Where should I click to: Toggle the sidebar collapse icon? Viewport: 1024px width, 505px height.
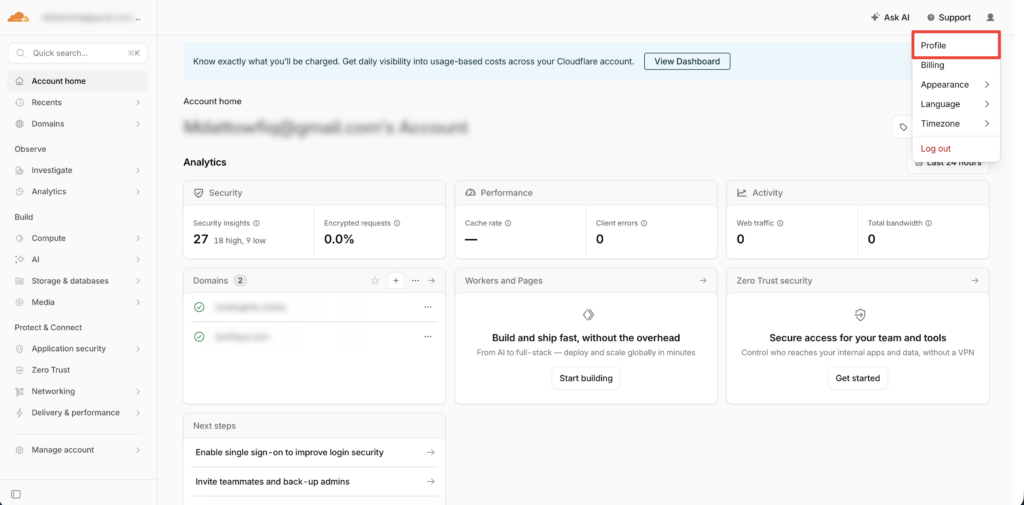tap(16, 493)
